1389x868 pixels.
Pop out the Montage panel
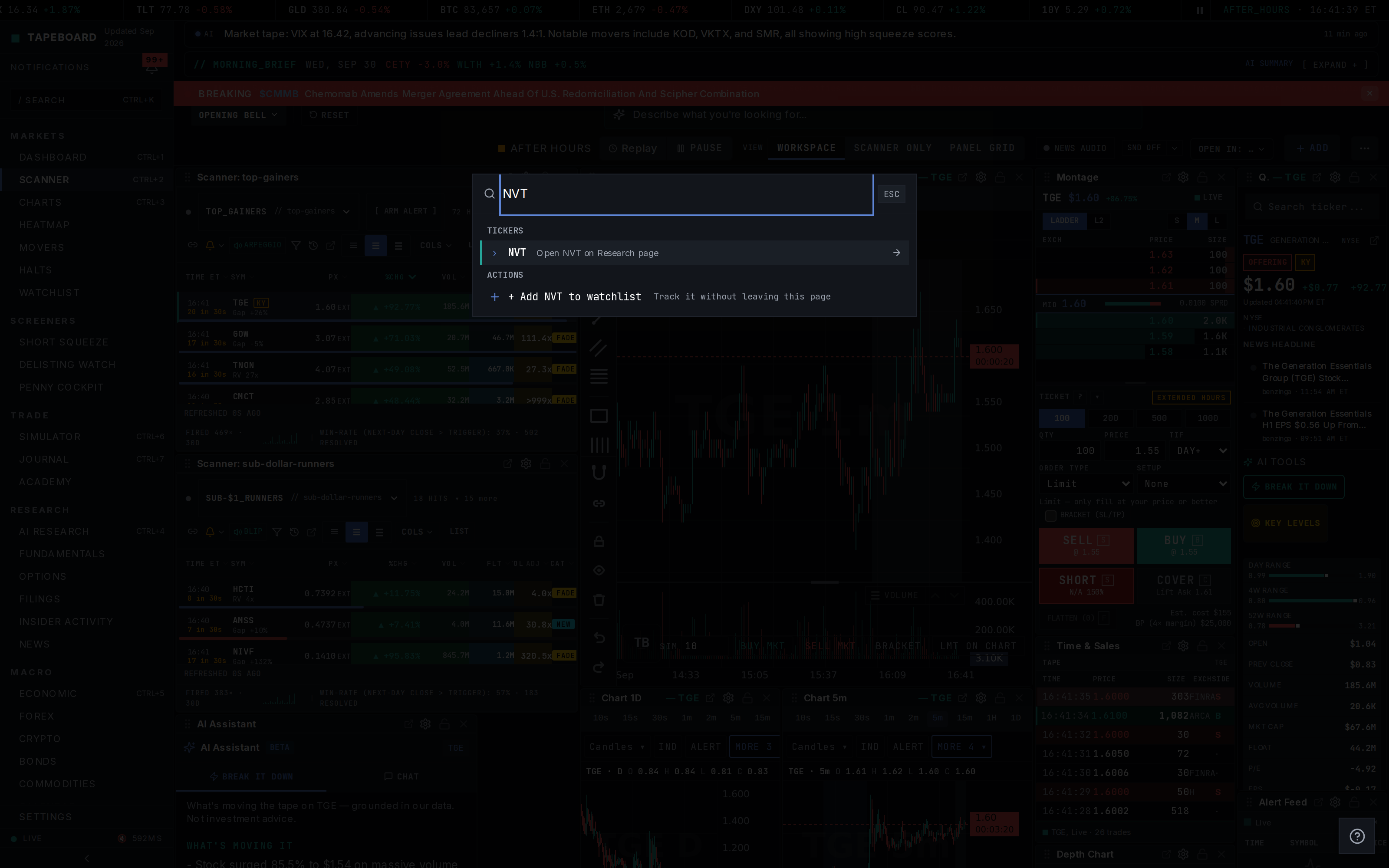1166,178
